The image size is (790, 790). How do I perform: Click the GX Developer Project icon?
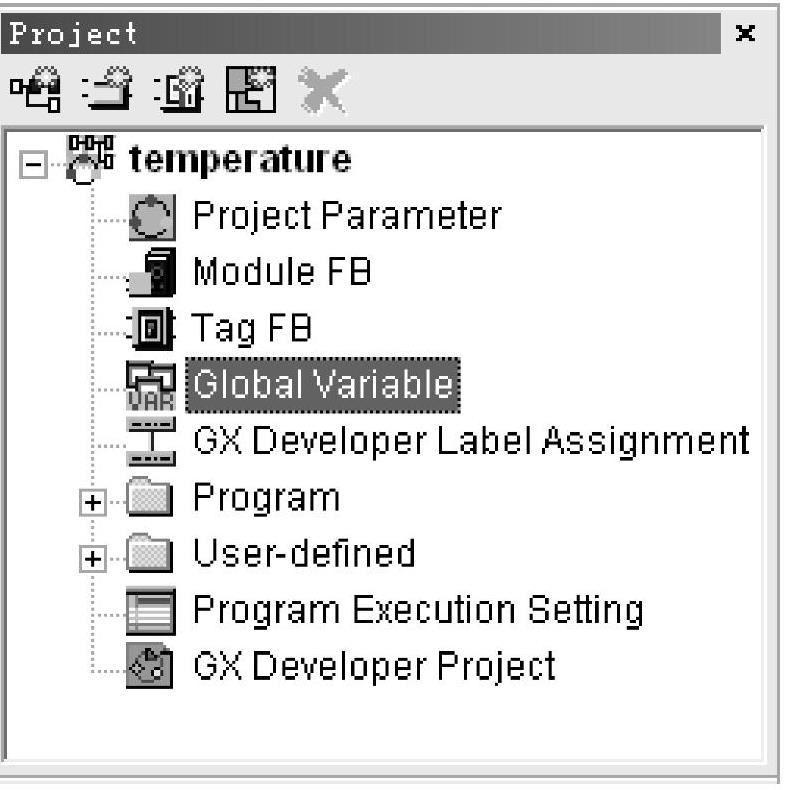(150, 666)
